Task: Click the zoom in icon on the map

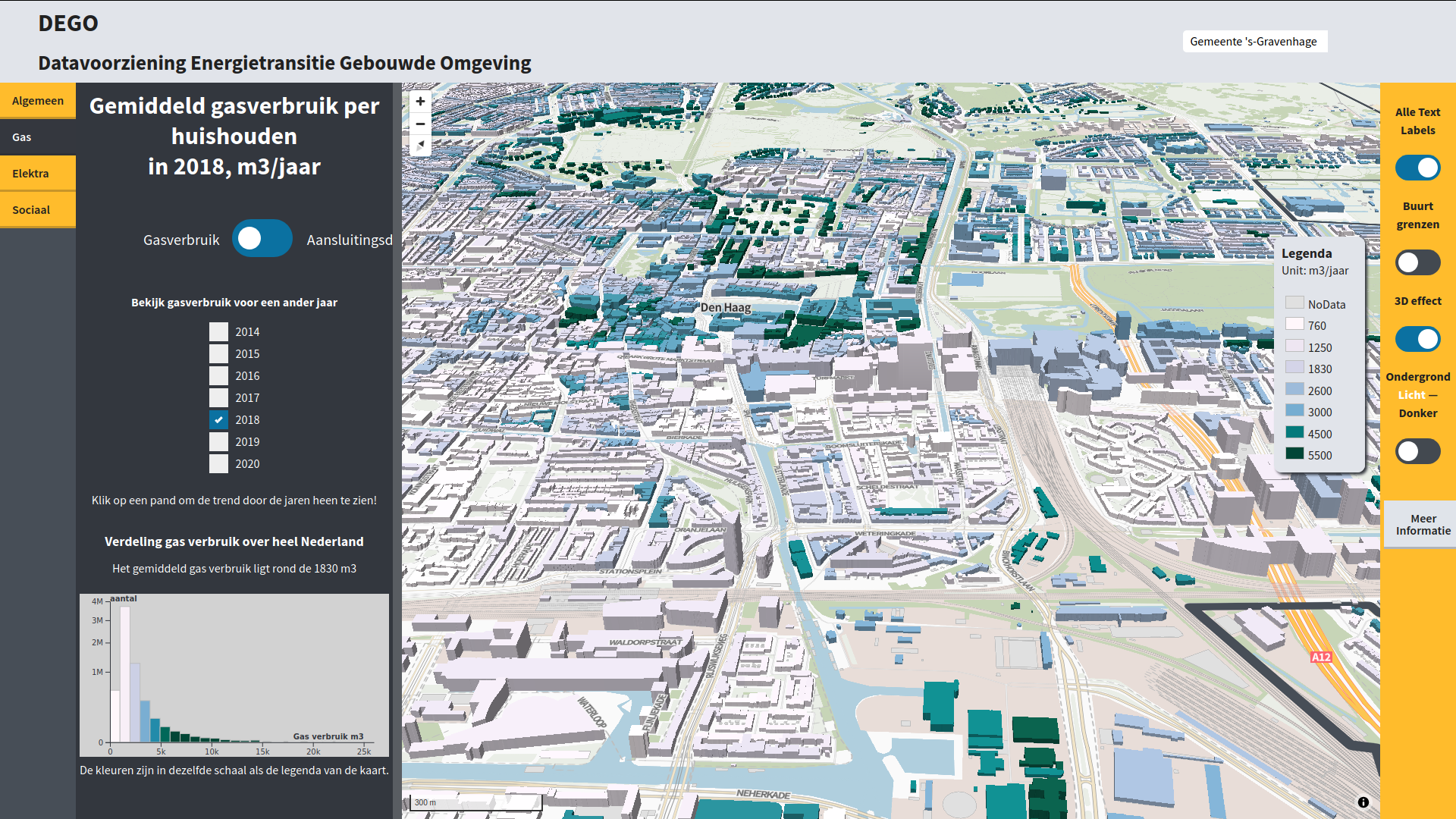Action: click(420, 101)
